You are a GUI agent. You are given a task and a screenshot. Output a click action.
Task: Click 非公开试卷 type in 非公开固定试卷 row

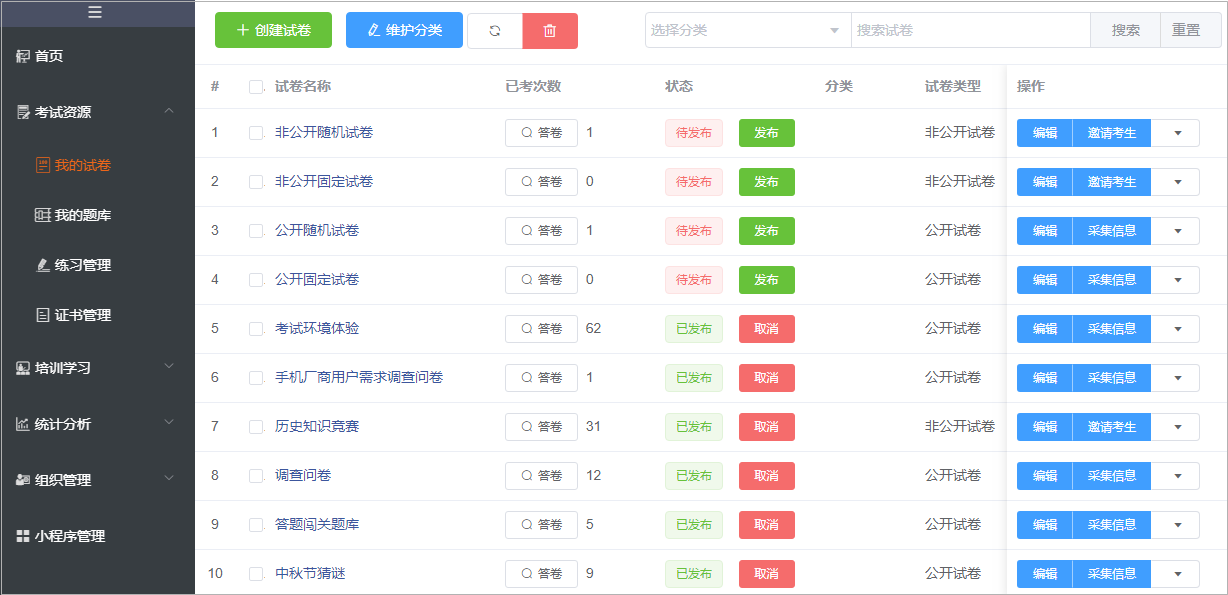[960, 182]
